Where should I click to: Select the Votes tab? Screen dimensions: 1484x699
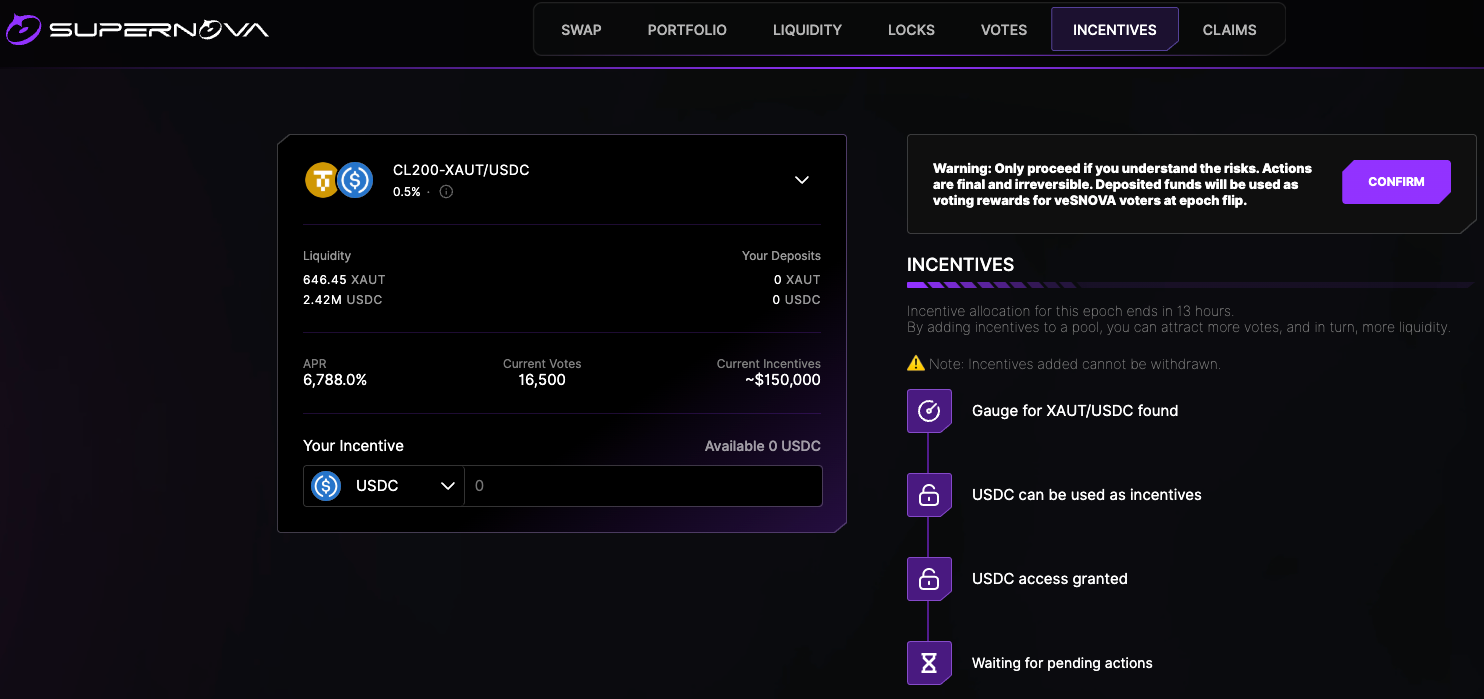coord(1004,30)
